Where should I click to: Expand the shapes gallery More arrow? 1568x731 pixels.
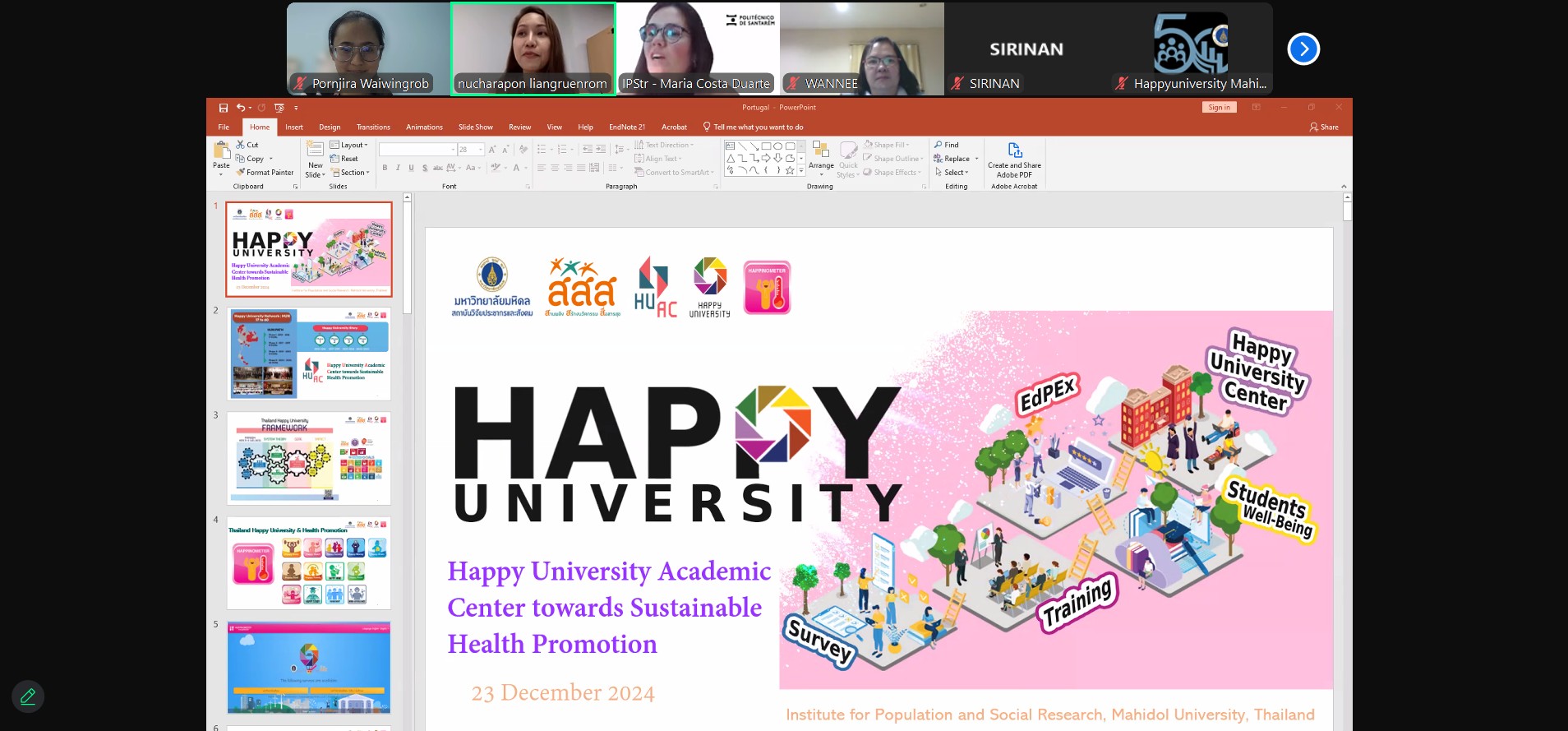(x=801, y=170)
